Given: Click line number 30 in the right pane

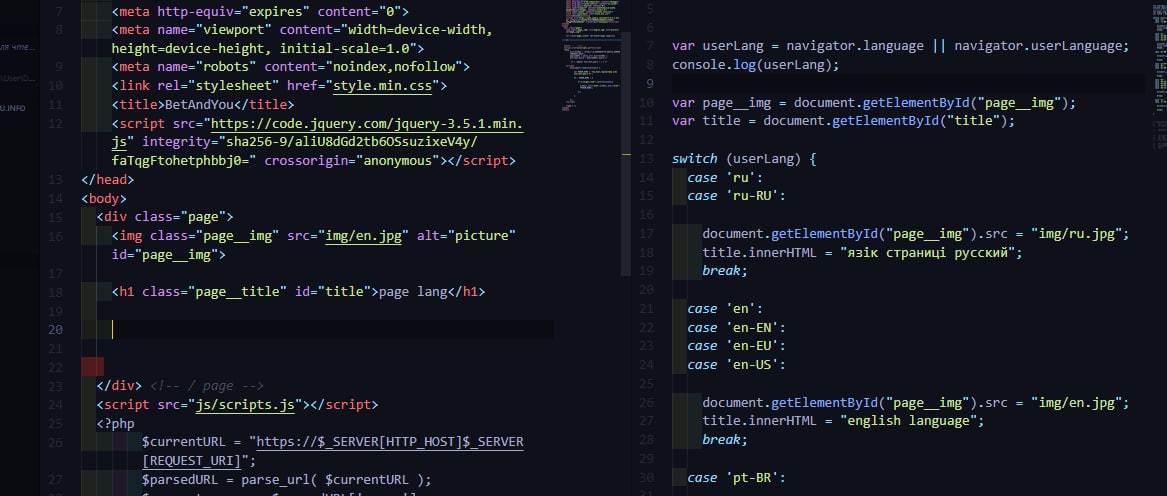Looking at the screenshot, I should [x=646, y=477].
